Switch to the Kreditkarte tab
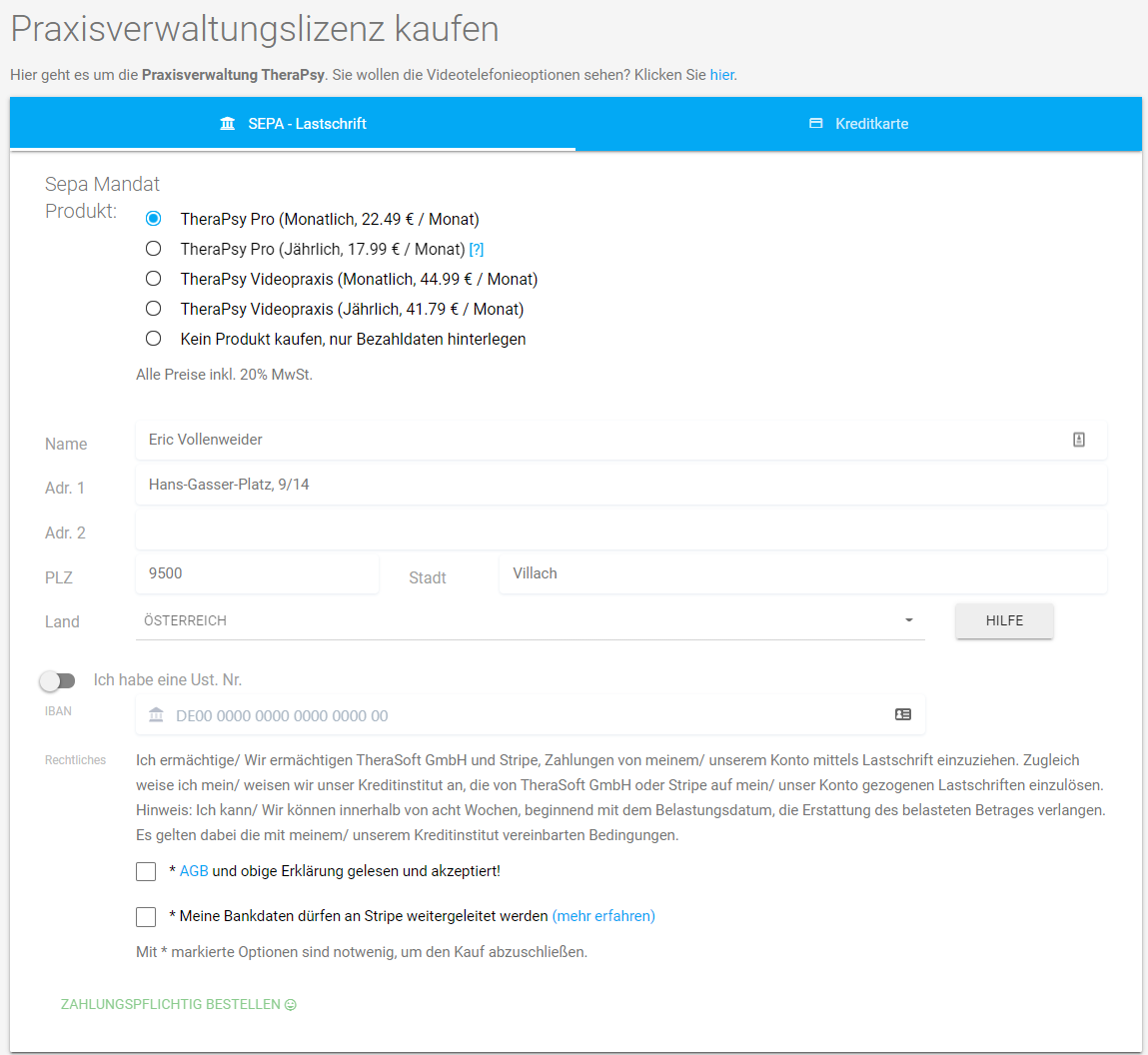The height and width of the screenshot is (1055, 1148). click(859, 124)
